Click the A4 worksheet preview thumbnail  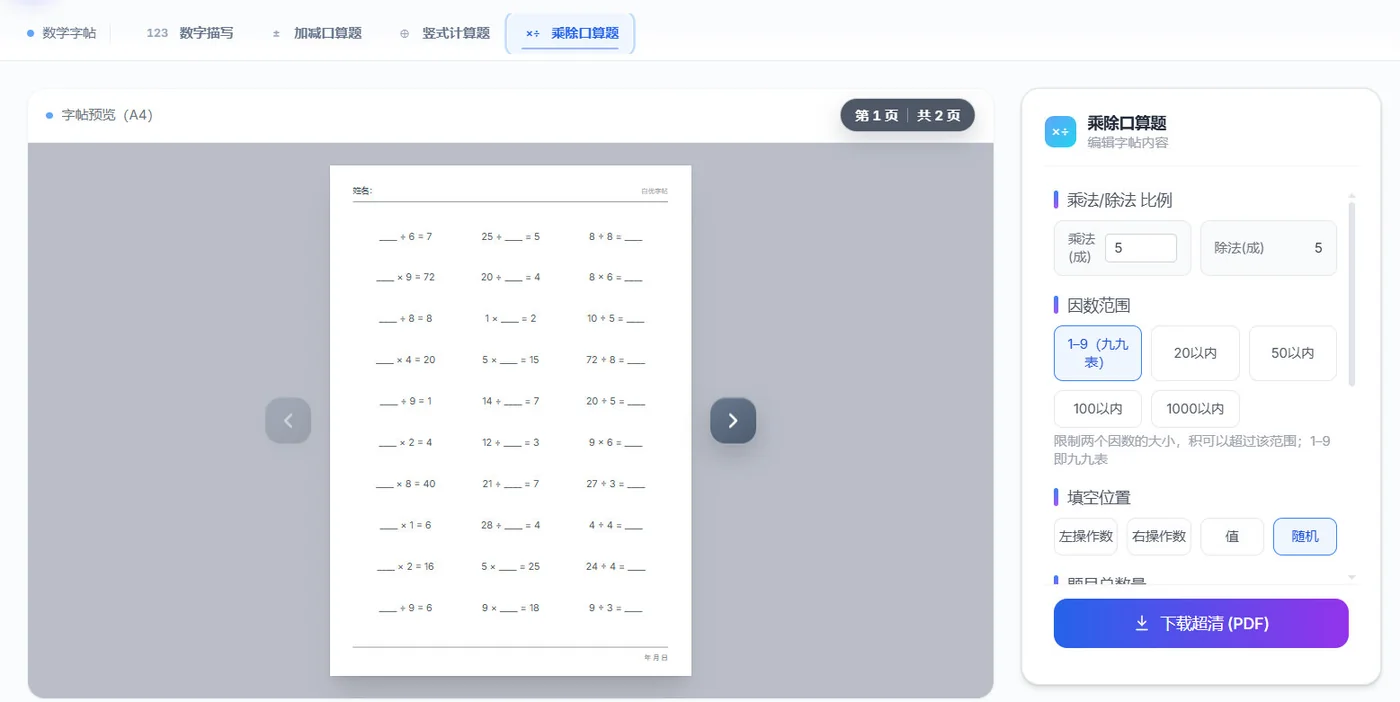click(510, 420)
